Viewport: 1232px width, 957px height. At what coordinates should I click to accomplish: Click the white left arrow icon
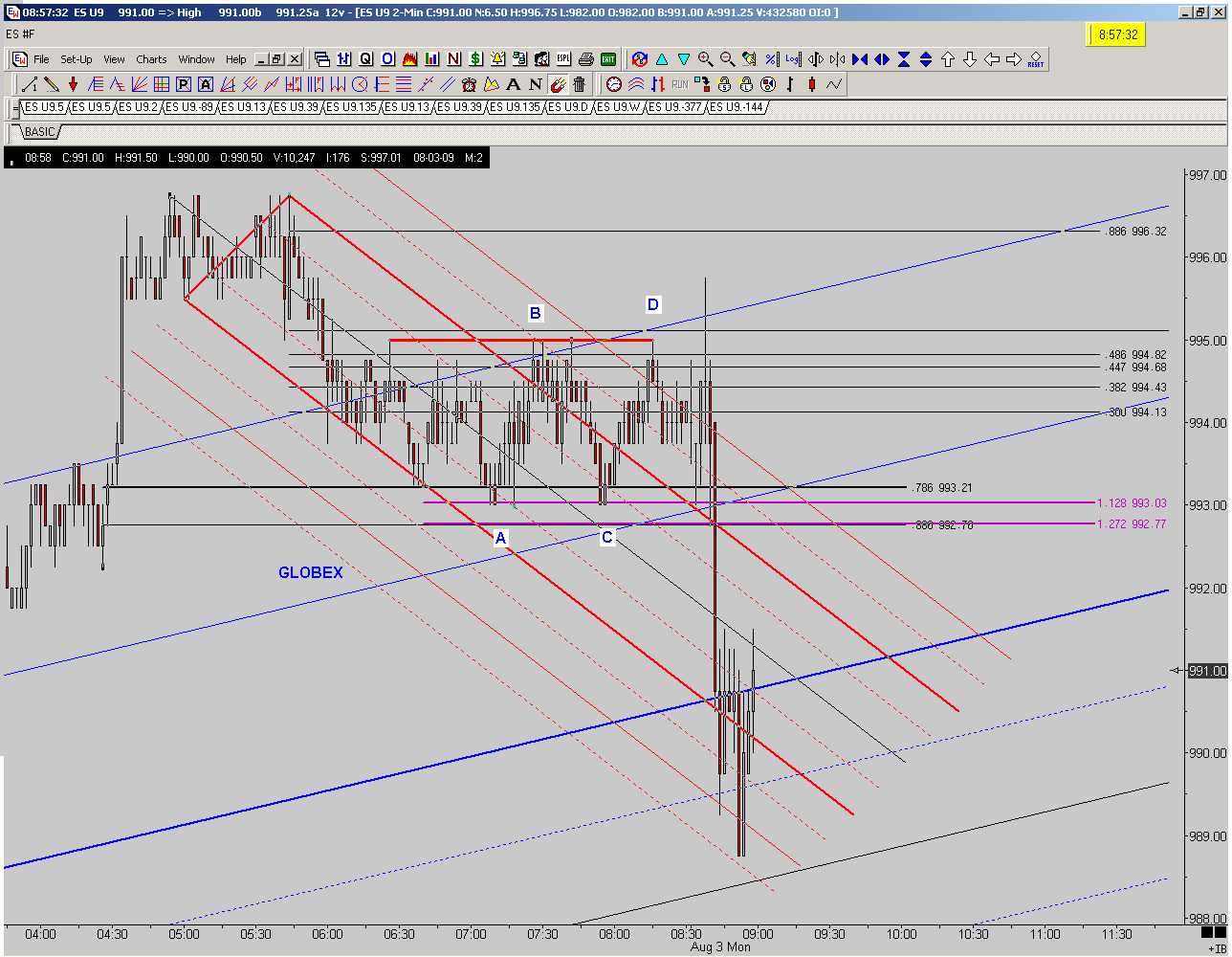[x=992, y=58]
